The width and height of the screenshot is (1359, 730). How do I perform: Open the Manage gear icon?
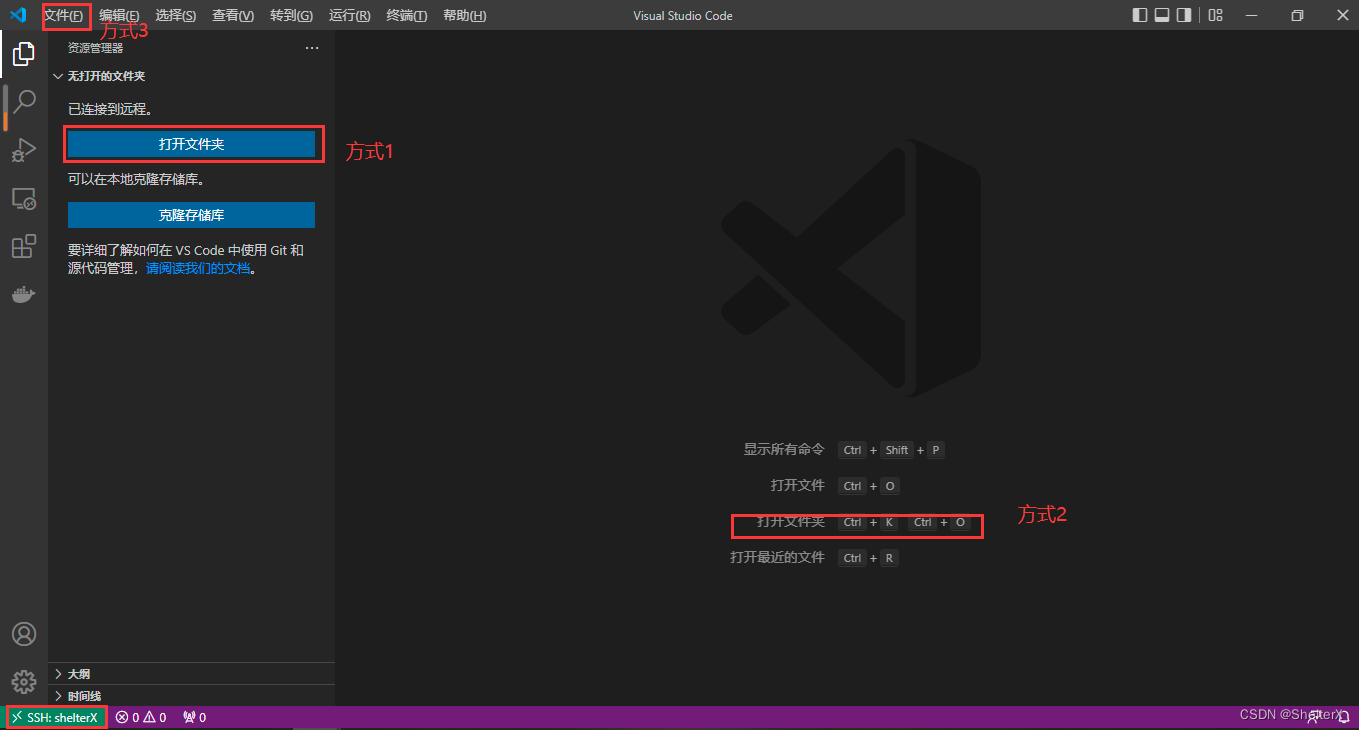point(24,682)
